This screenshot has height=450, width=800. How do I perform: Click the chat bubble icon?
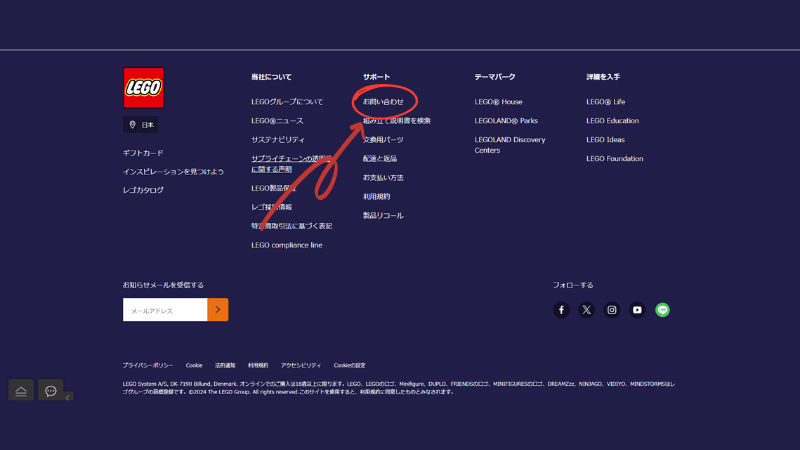[51, 391]
